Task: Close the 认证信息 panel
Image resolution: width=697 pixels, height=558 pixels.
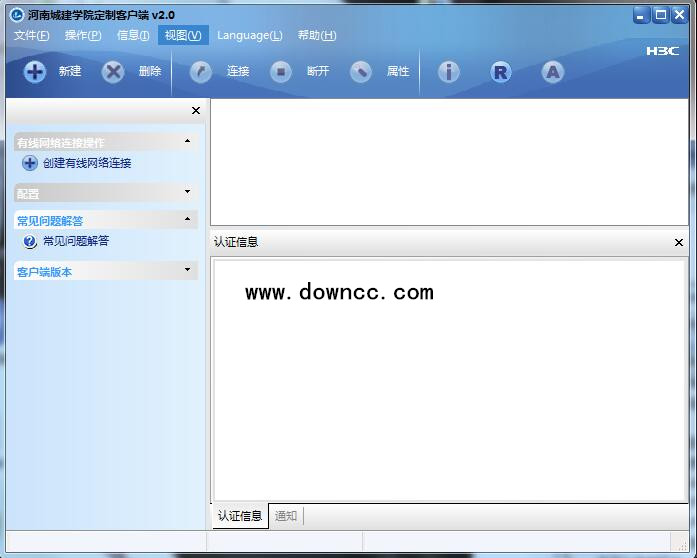Action: pyautogui.click(x=679, y=242)
